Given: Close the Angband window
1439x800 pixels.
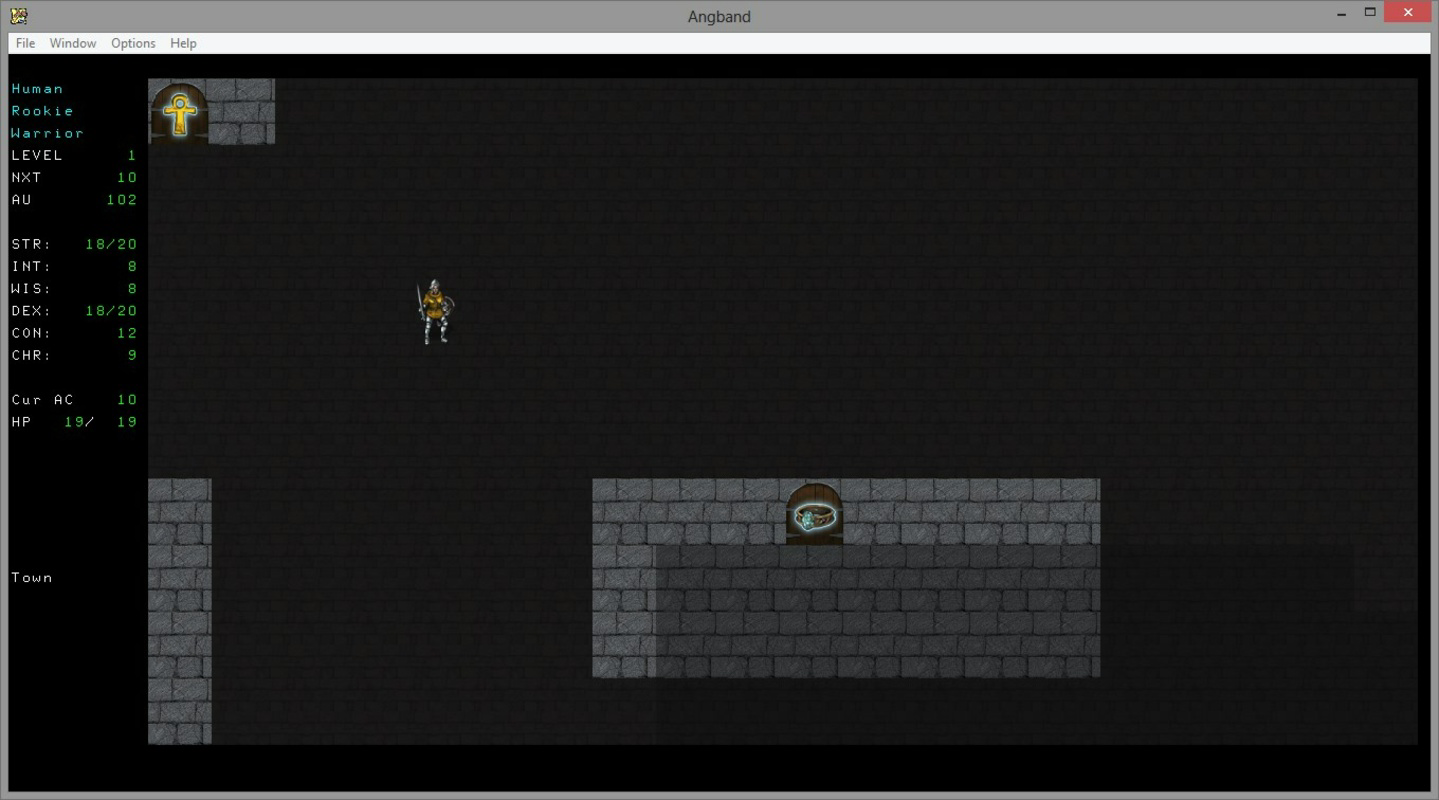Looking at the screenshot, I should click(1409, 13).
